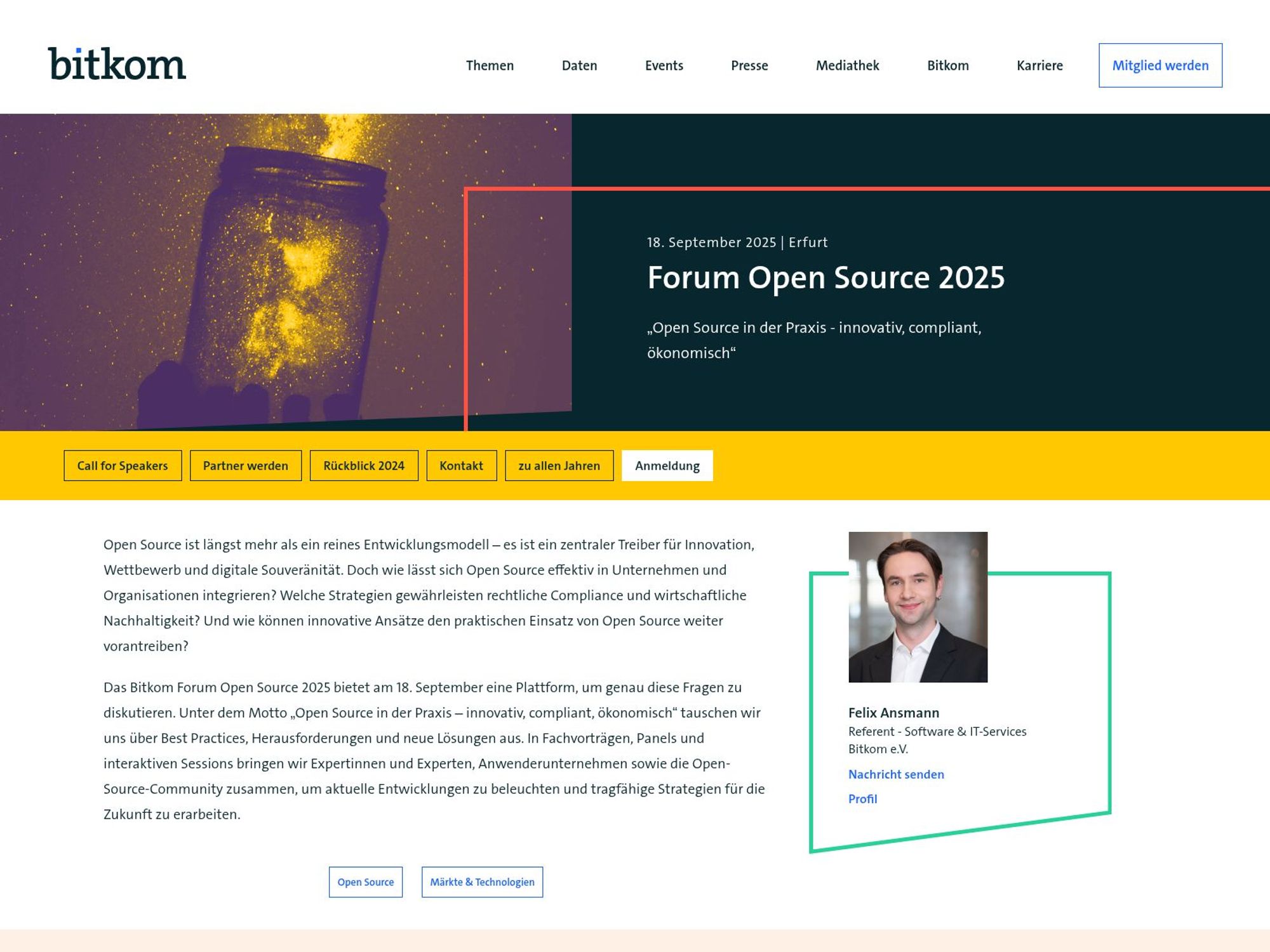Click the text Referent - Software & IT-Services
1270x952 pixels.
[x=937, y=731]
